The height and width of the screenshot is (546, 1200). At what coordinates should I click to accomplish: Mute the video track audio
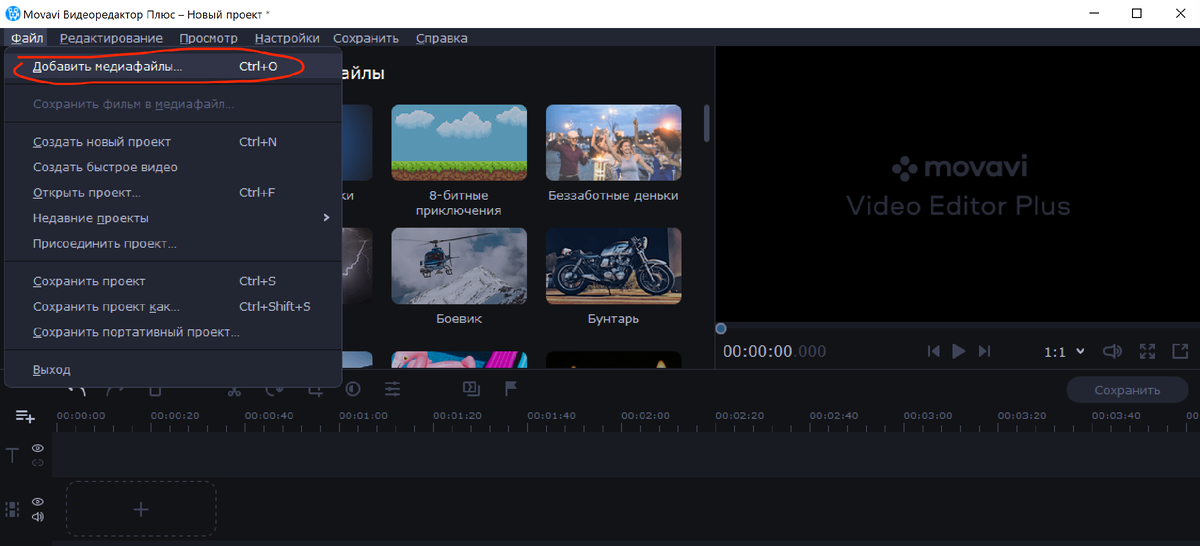(38, 517)
